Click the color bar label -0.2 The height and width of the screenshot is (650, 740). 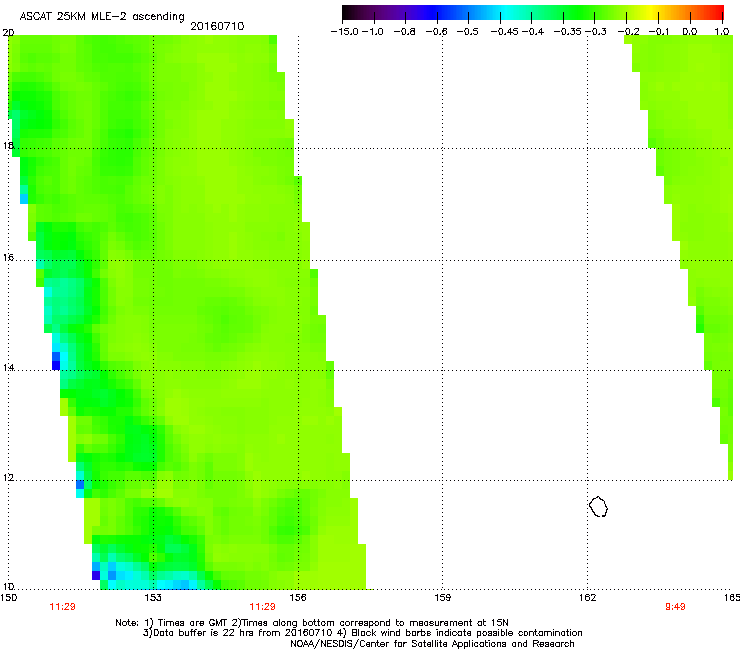point(629,32)
